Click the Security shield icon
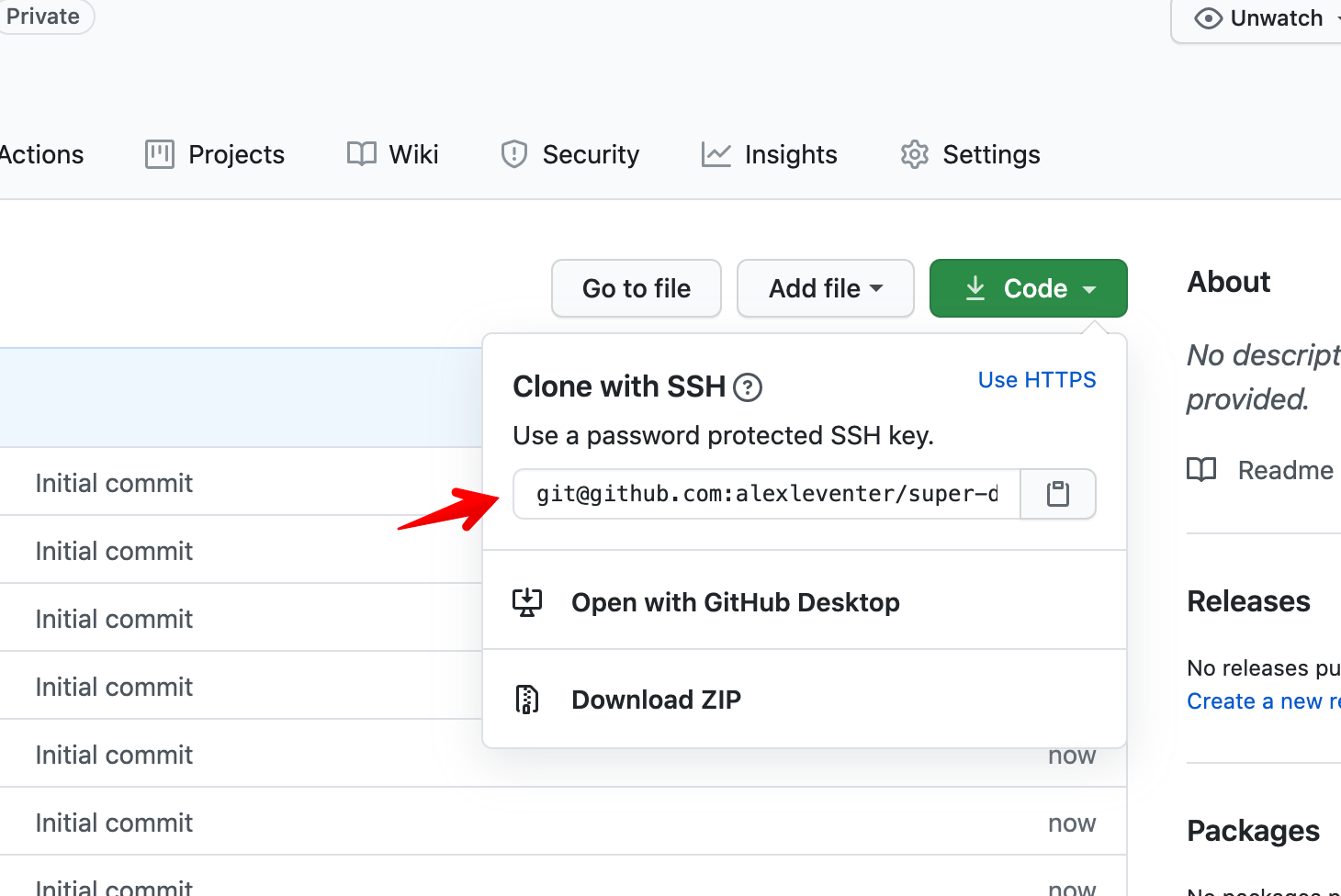Image resolution: width=1341 pixels, height=896 pixels. click(514, 154)
